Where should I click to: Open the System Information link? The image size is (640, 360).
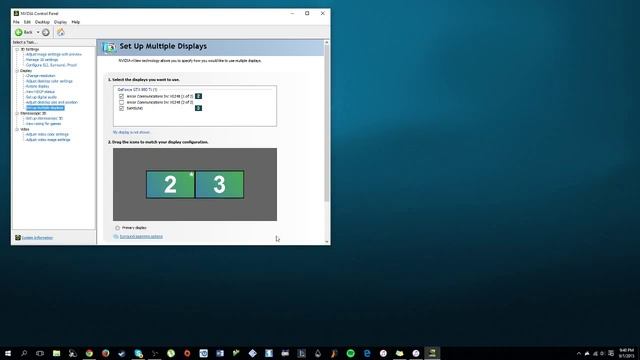pyautogui.click(x=37, y=238)
